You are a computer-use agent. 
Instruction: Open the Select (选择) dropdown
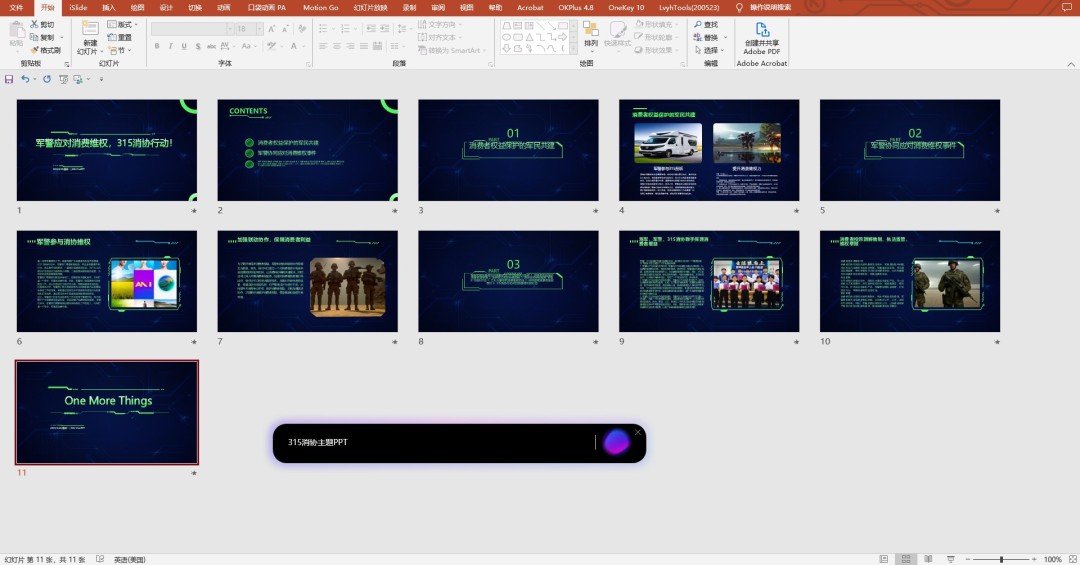(x=711, y=51)
